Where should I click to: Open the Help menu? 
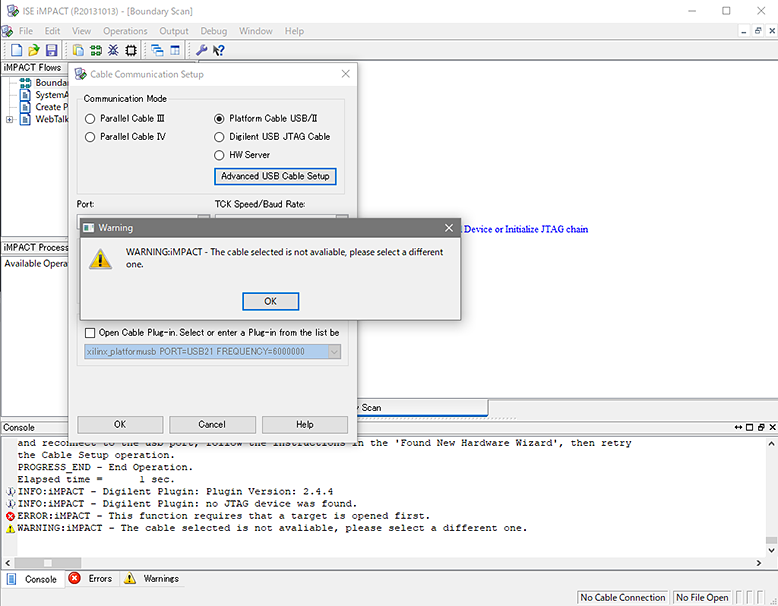[294, 31]
